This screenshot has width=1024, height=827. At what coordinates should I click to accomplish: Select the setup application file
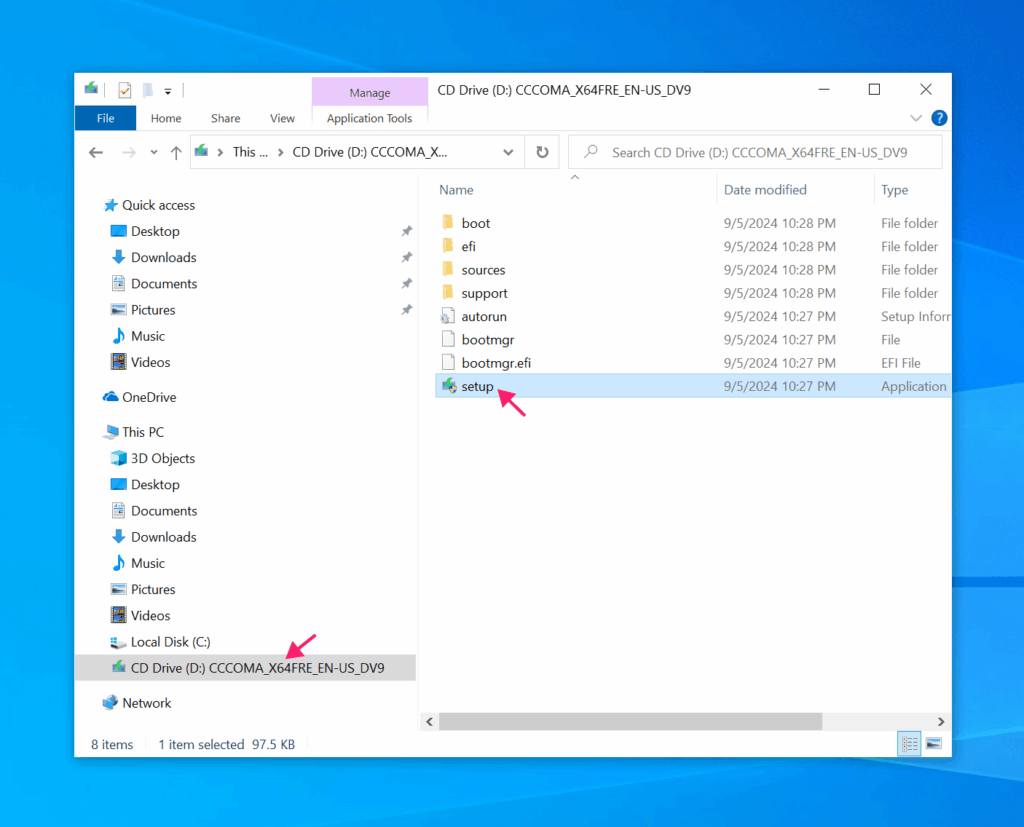coord(477,387)
